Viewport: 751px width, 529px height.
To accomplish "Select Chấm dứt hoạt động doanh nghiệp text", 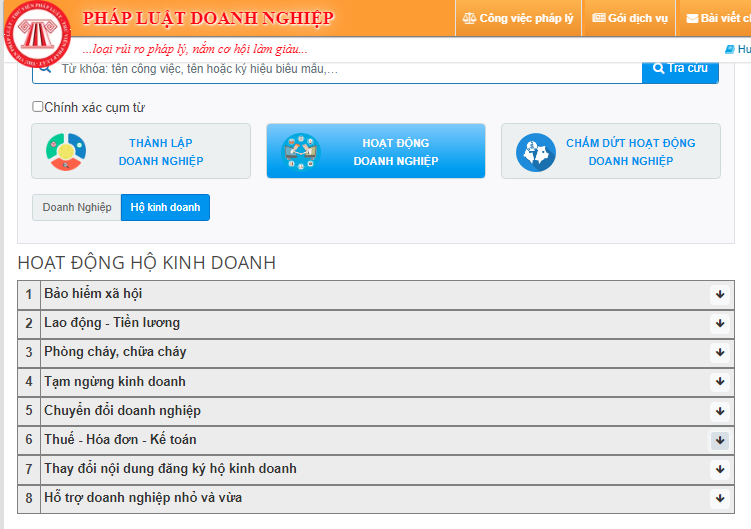I will 631,152.
